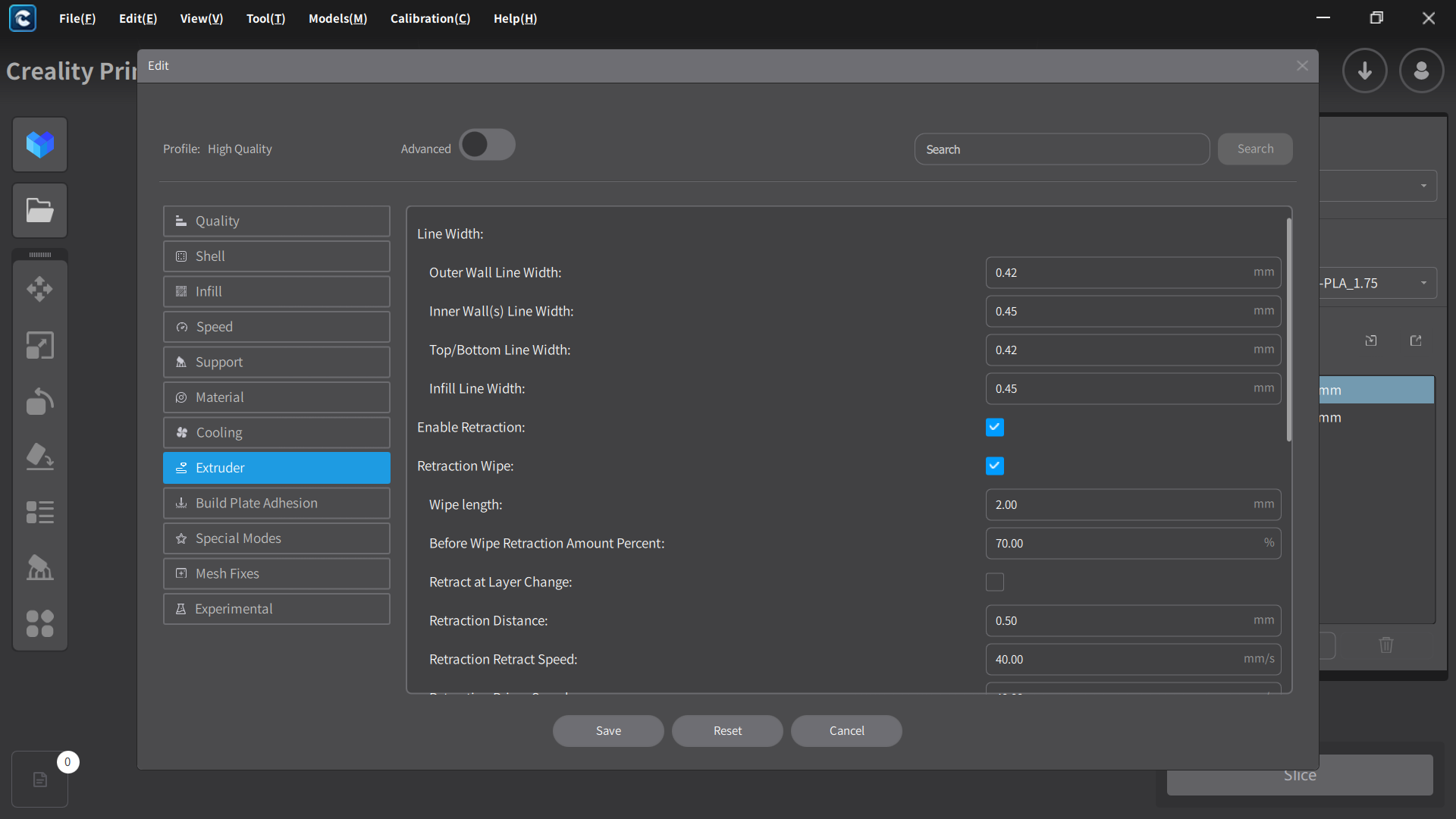Switch to the Cooling settings category
Screen dimensions: 1456x819
click(277, 432)
